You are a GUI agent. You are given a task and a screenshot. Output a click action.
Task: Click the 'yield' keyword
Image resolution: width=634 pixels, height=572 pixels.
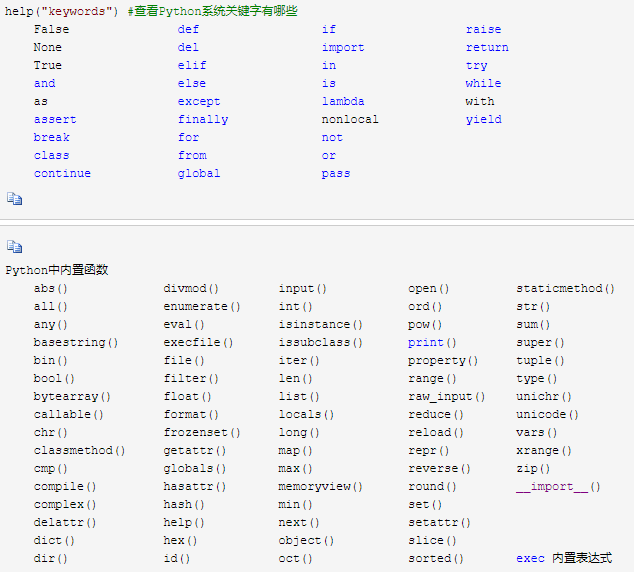(484, 119)
